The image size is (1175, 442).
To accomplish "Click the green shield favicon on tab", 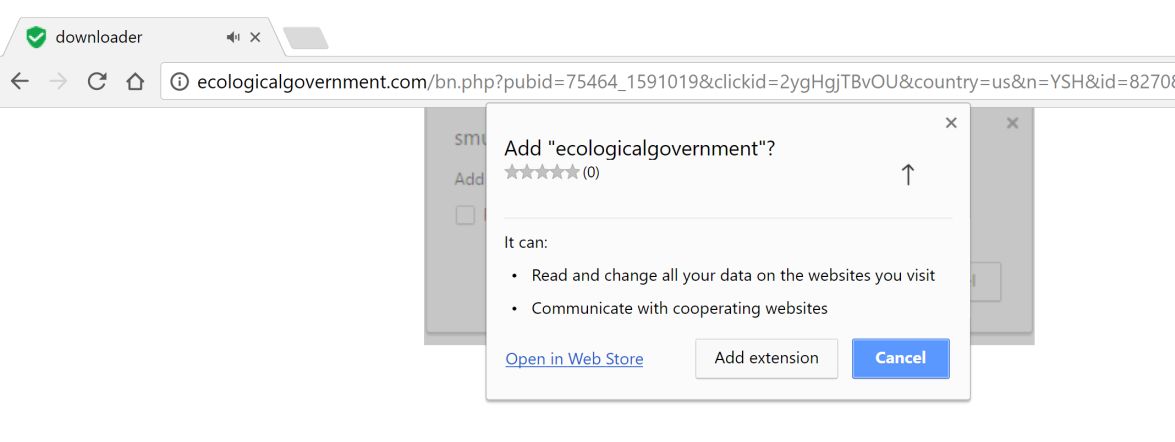I will (37, 38).
